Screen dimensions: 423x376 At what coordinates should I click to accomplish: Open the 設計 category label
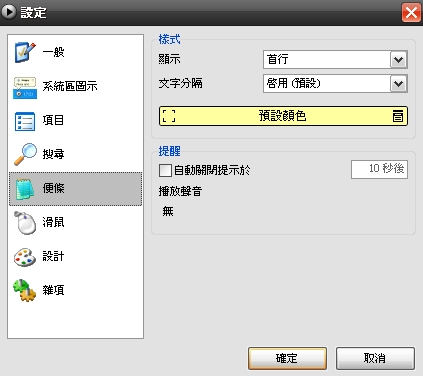53,256
